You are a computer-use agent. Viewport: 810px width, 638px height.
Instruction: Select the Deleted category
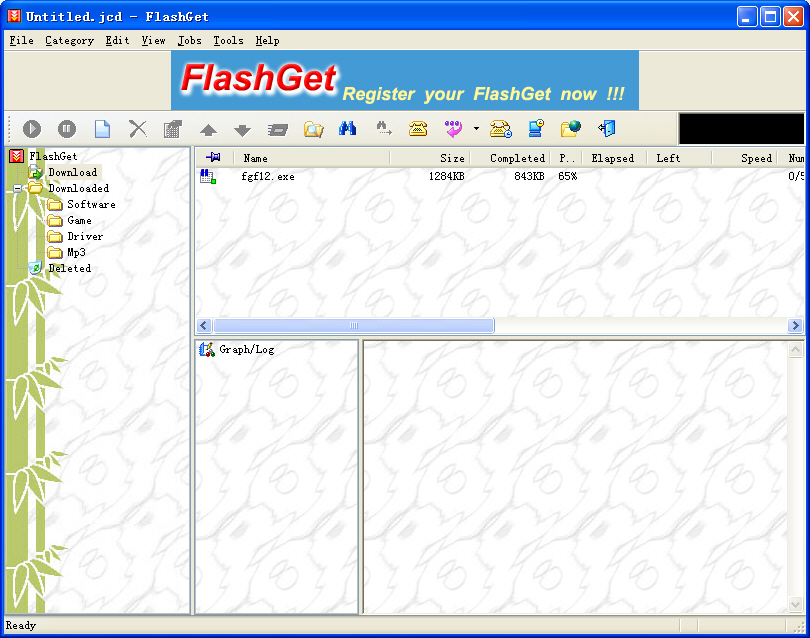69,268
